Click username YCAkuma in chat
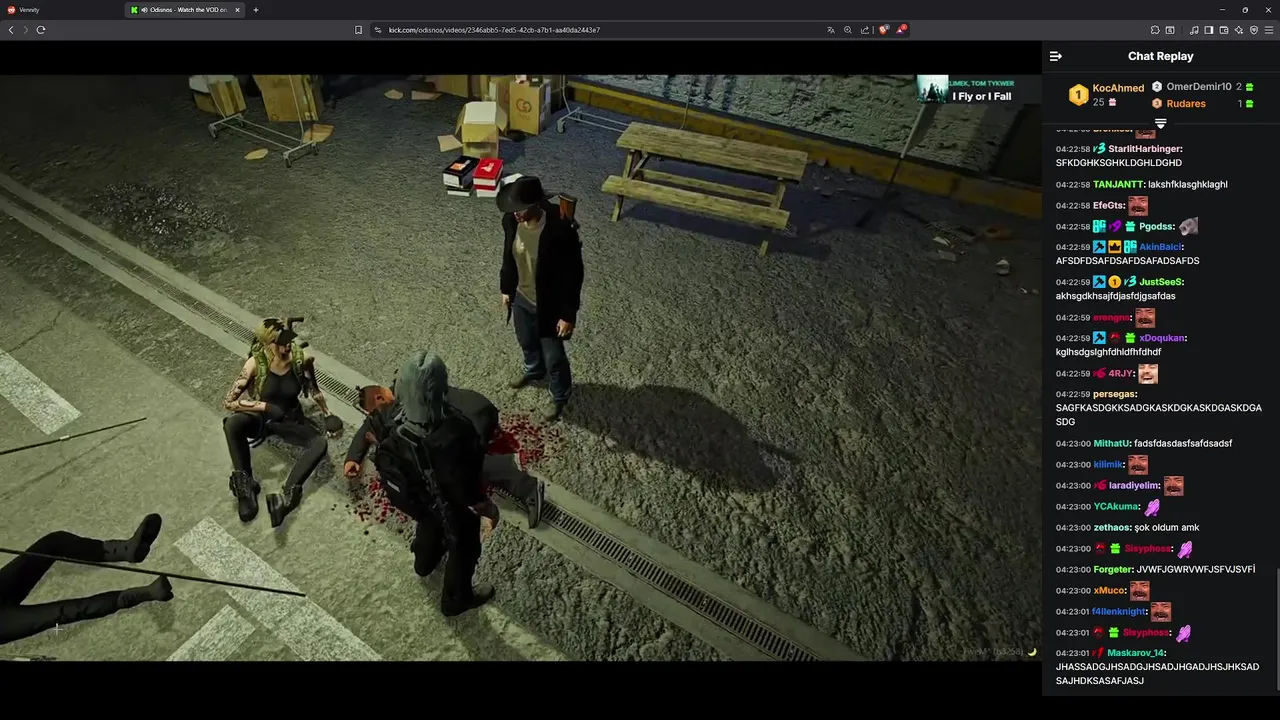Viewport: 1280px width, 720px height. [1117, 507]
